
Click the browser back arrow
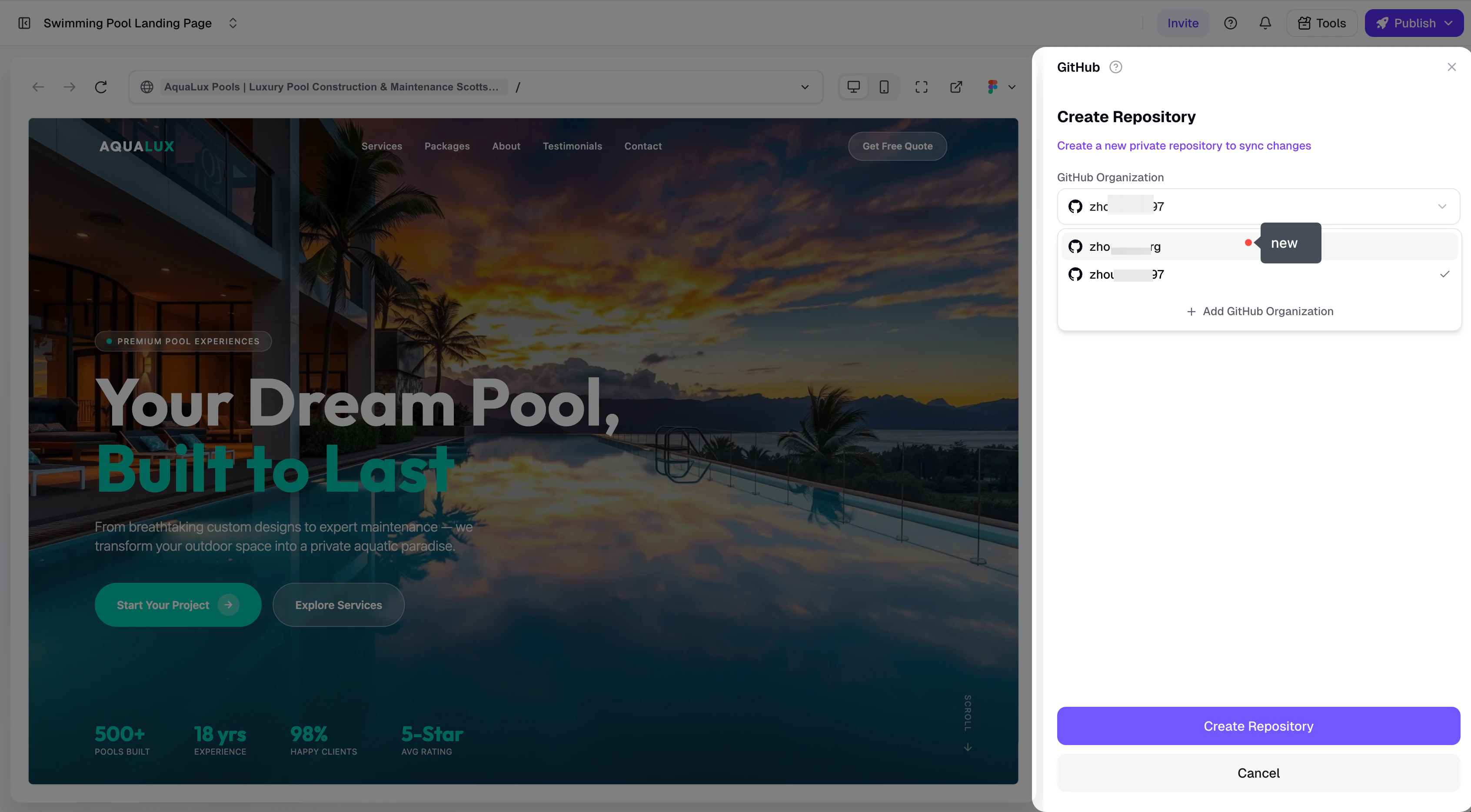tap(38, 87)
